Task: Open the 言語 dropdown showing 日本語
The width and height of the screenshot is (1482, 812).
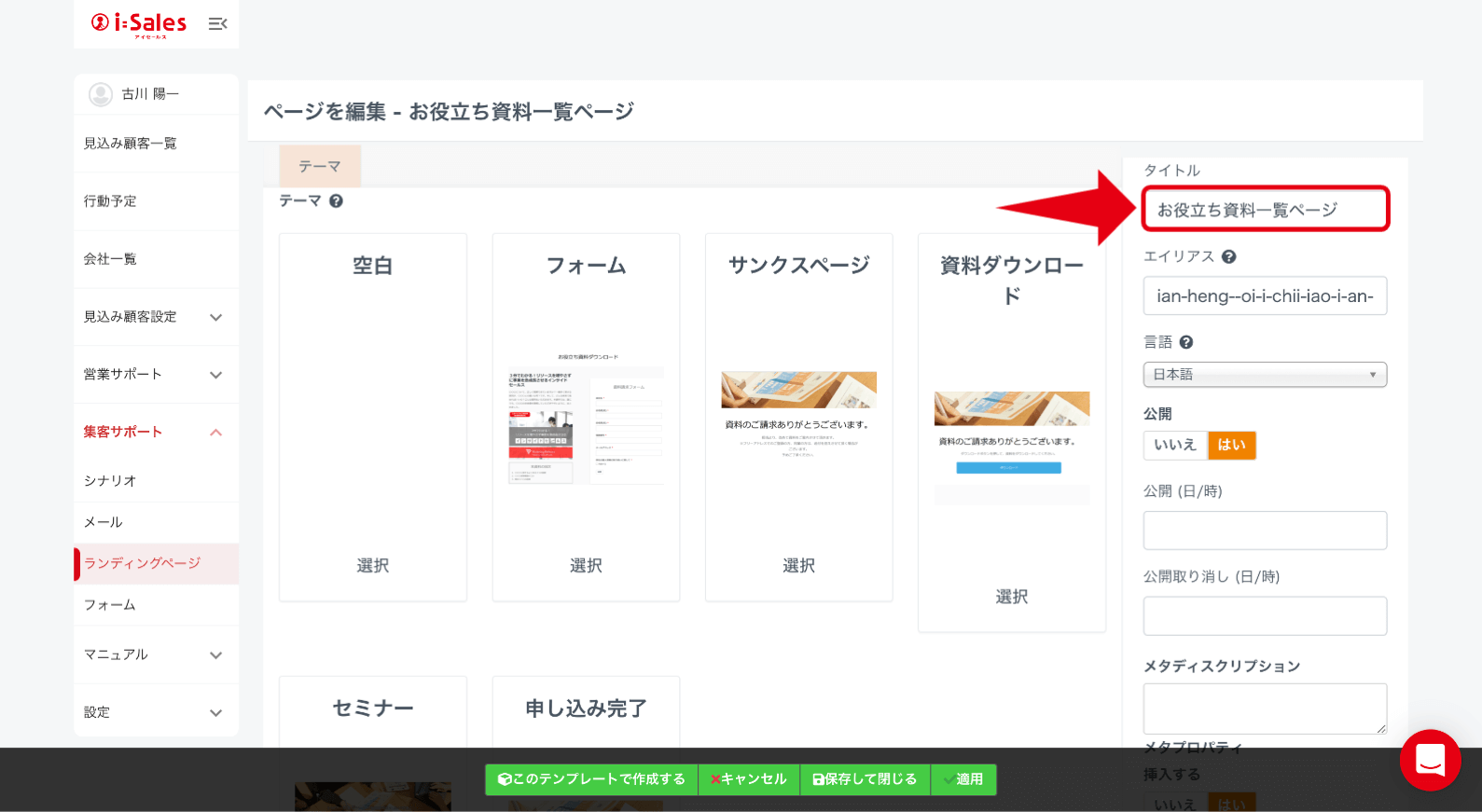Action: coord(1264,375)
